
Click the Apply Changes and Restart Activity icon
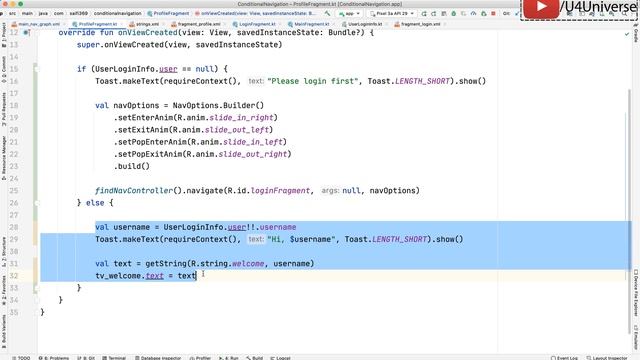[433, 13]
